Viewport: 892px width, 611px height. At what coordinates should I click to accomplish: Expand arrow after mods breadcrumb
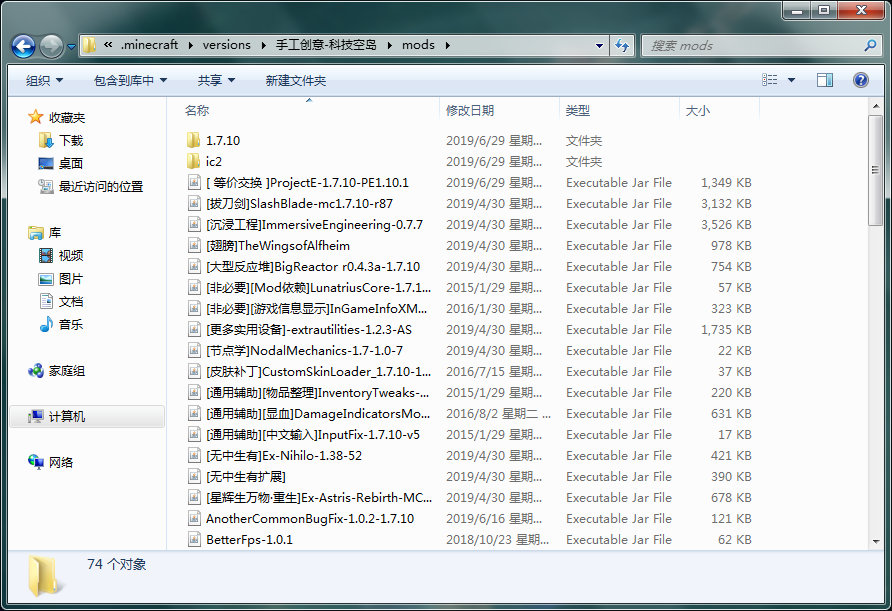(x=448, y=46)
